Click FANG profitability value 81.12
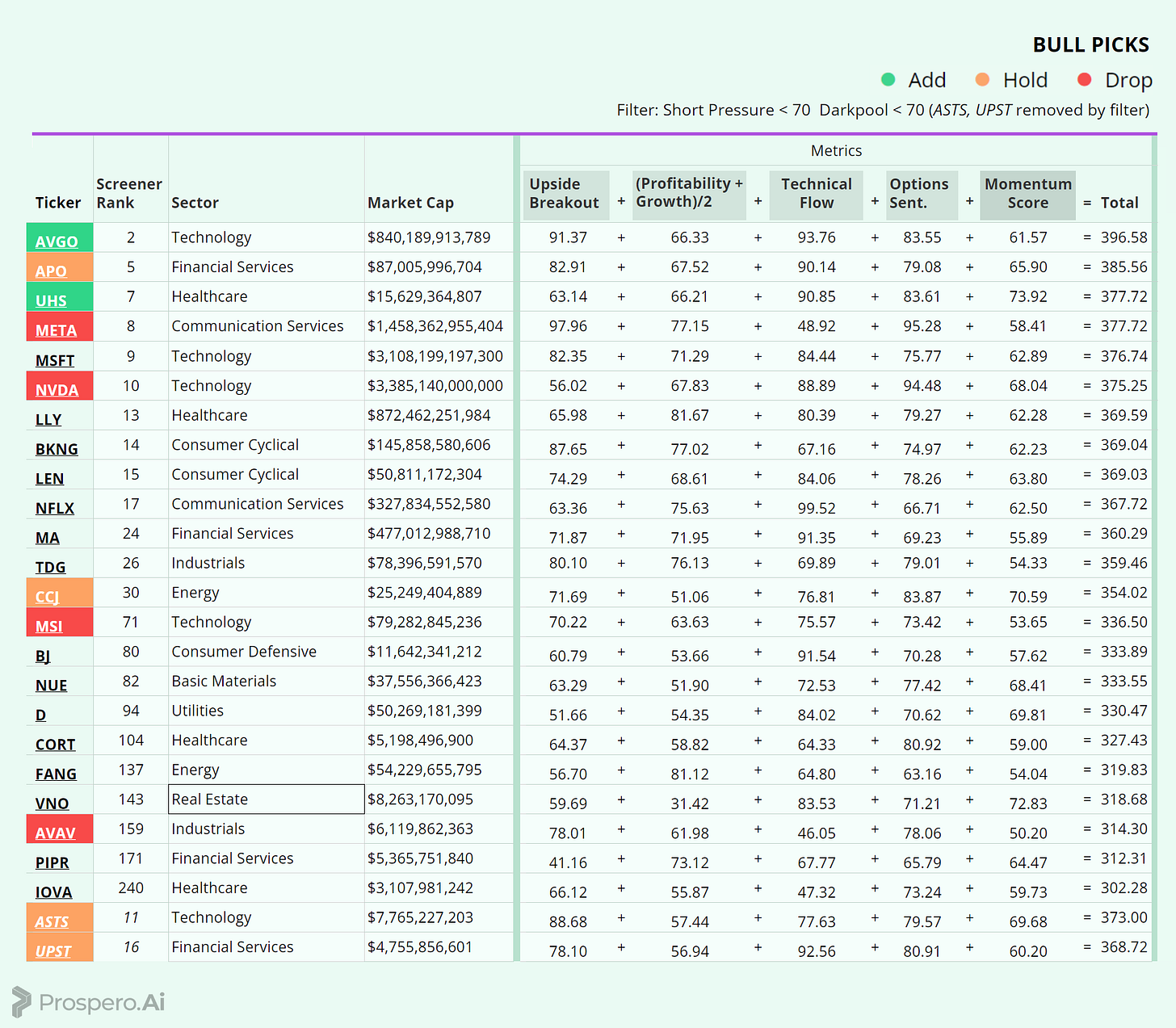The height and width of the screenshot is (1028, 1176). [690, 774]
